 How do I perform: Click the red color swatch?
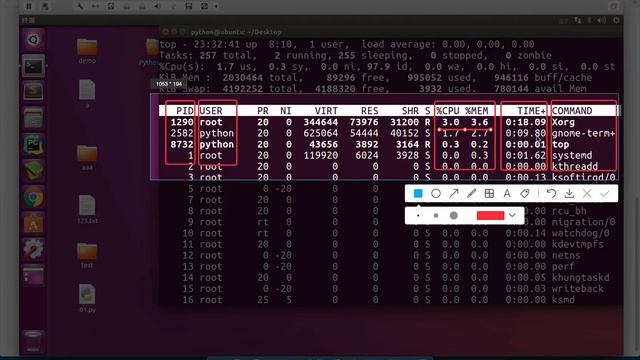pos(490,216)
